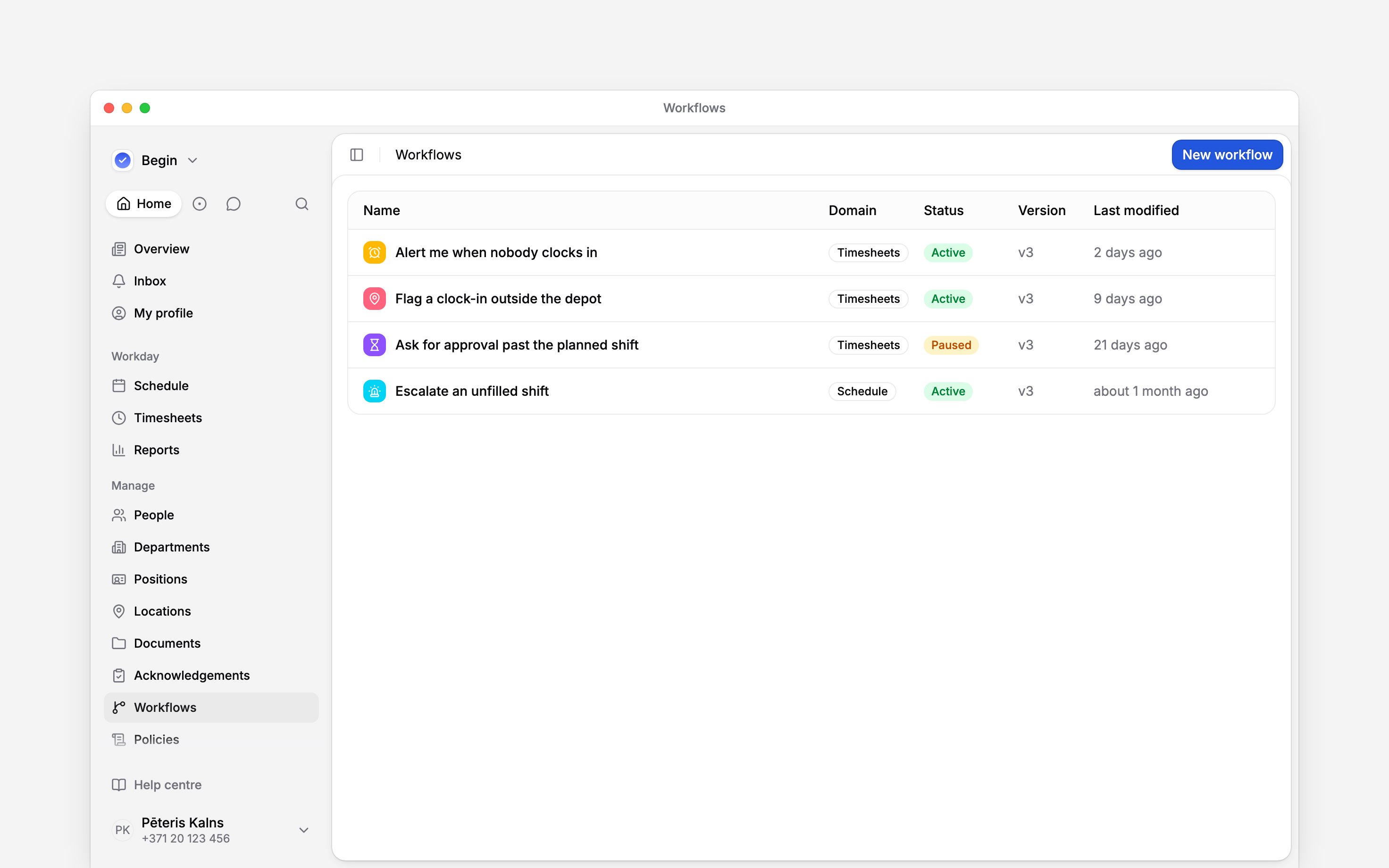The image size is (1389, 868).
Task: Click the Name column header
Action: [382, 211]
